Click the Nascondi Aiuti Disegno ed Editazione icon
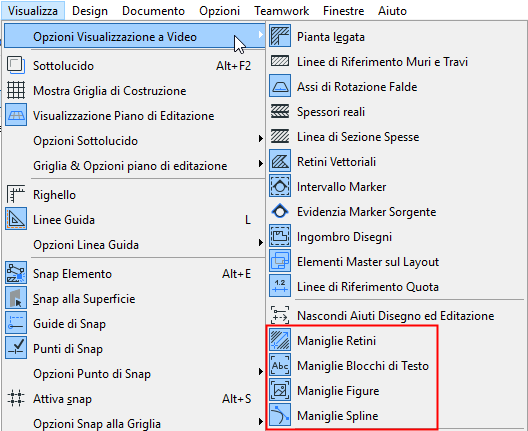This screenshot has height=431, width=528. click(x=280, y=315)
